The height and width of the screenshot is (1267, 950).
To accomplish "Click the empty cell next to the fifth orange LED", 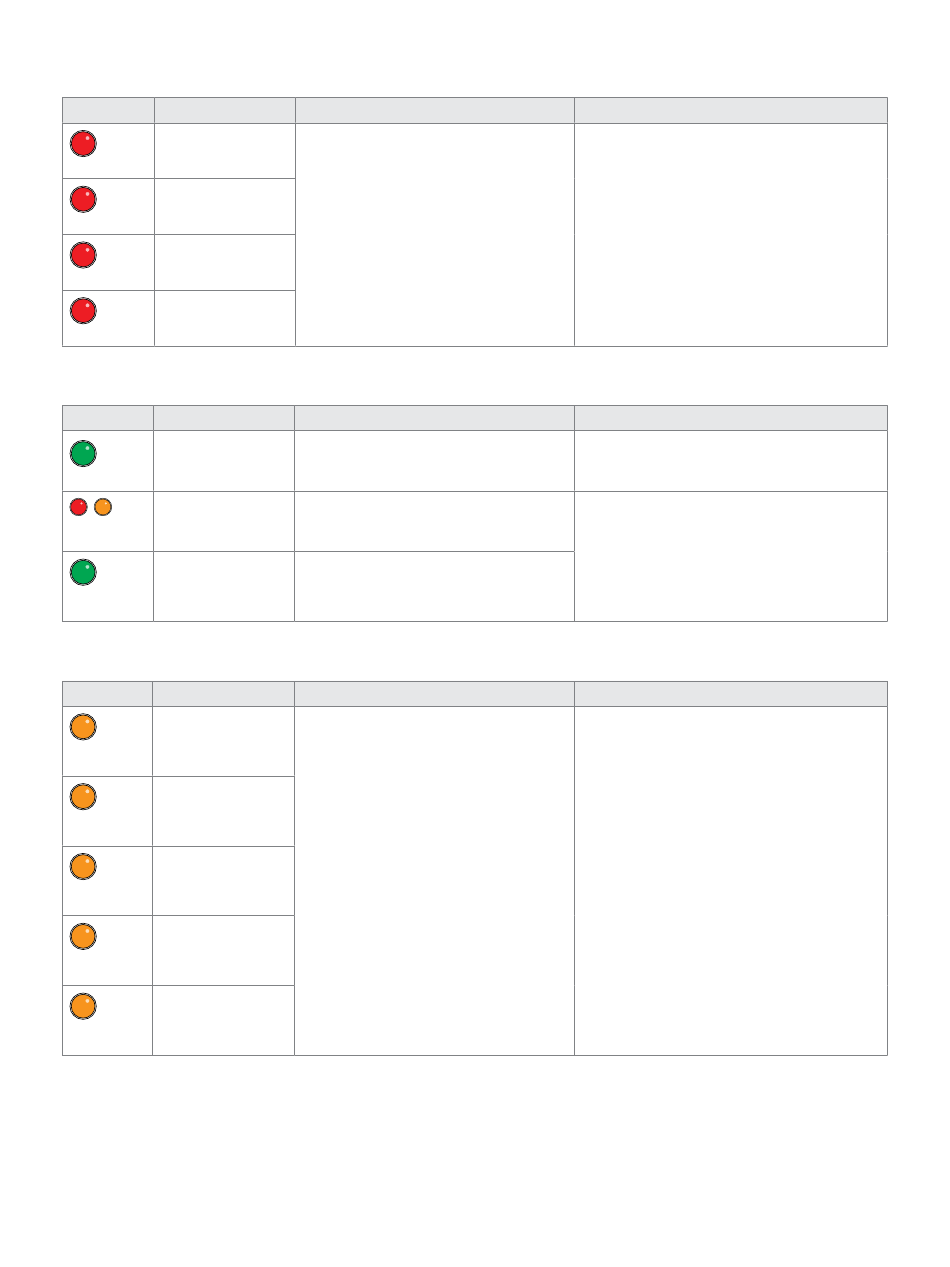I will coord(224,1020).
